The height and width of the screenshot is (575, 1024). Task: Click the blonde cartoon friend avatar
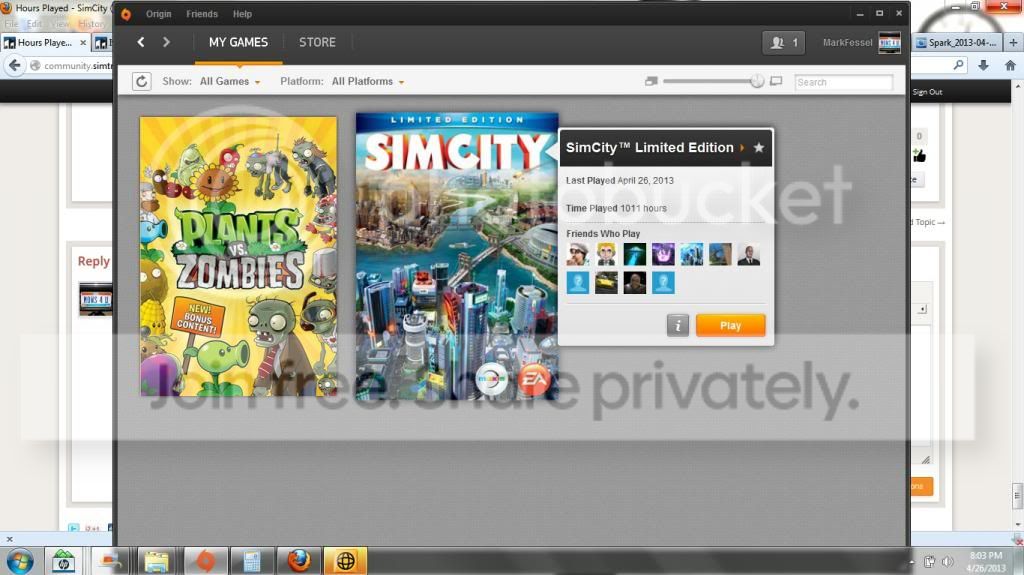click(606, 254)
